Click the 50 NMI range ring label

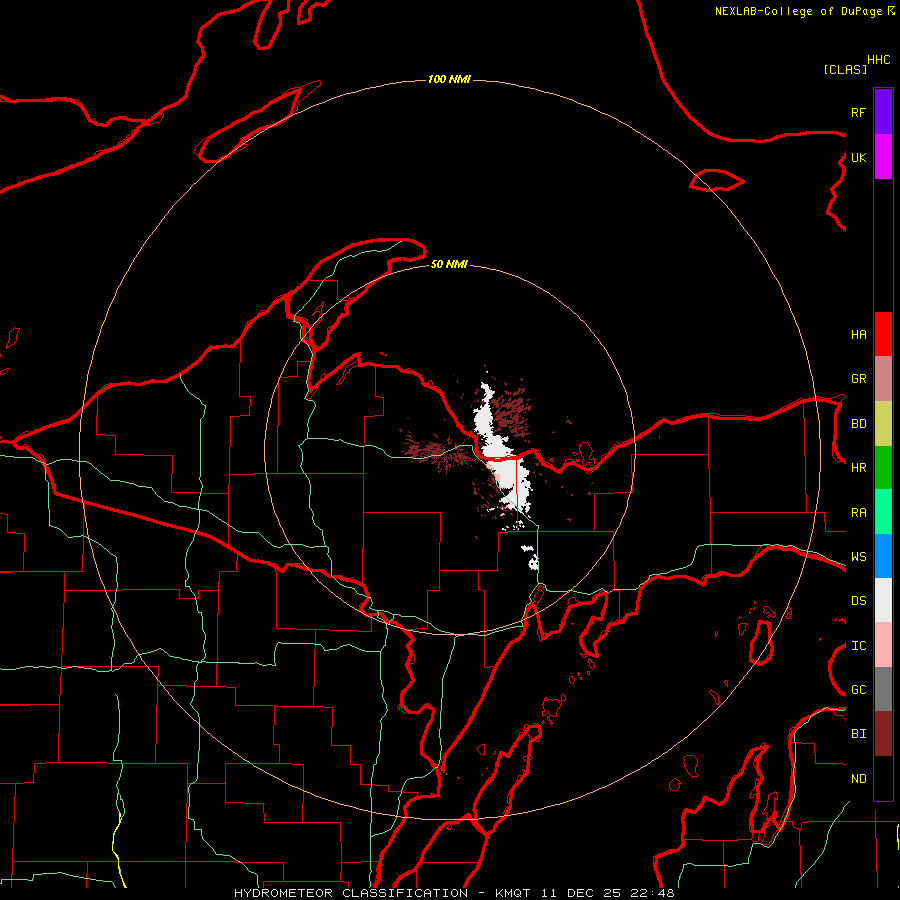click(449, 264)
